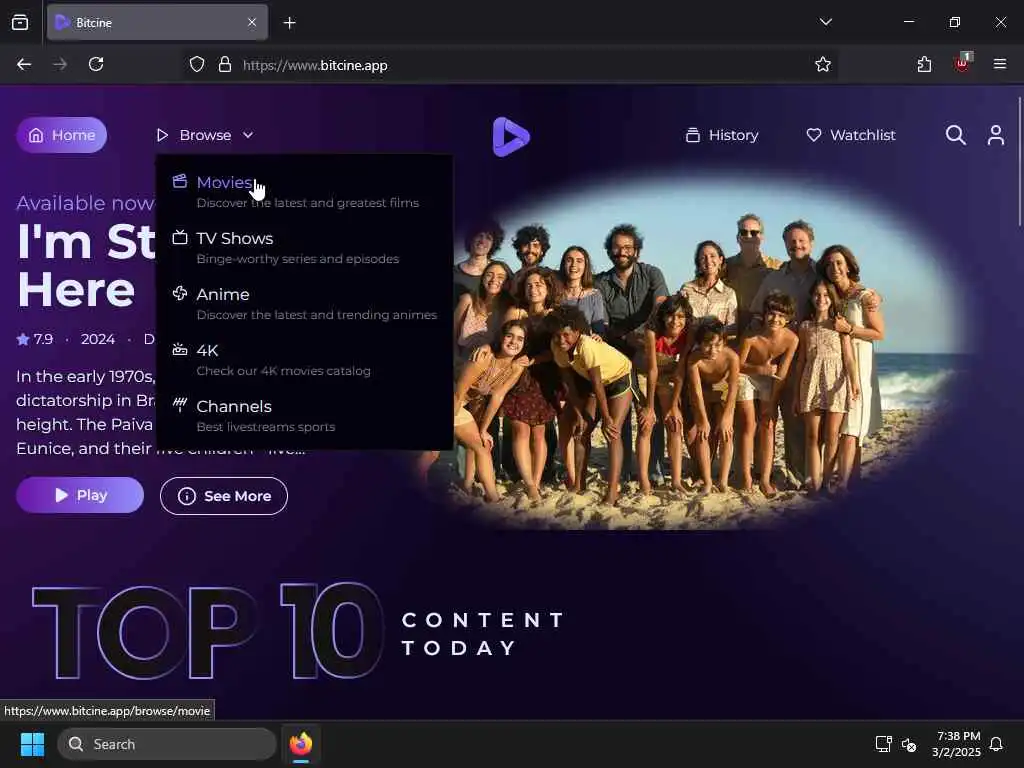Click the browser address bar

(509, 65)
